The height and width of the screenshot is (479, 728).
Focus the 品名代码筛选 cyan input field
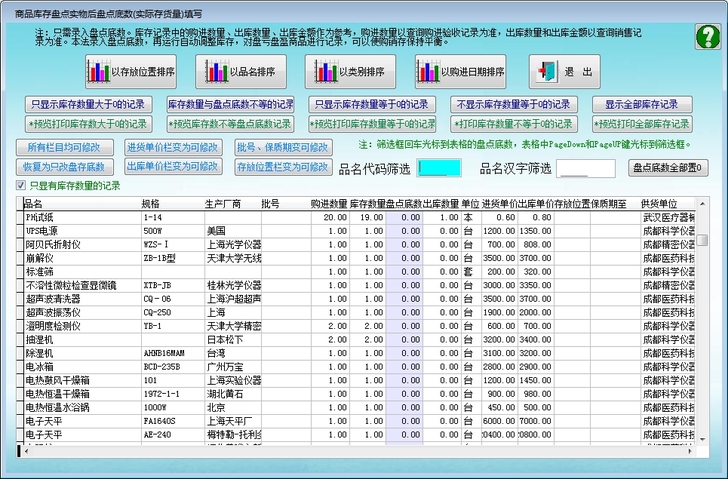439,168
